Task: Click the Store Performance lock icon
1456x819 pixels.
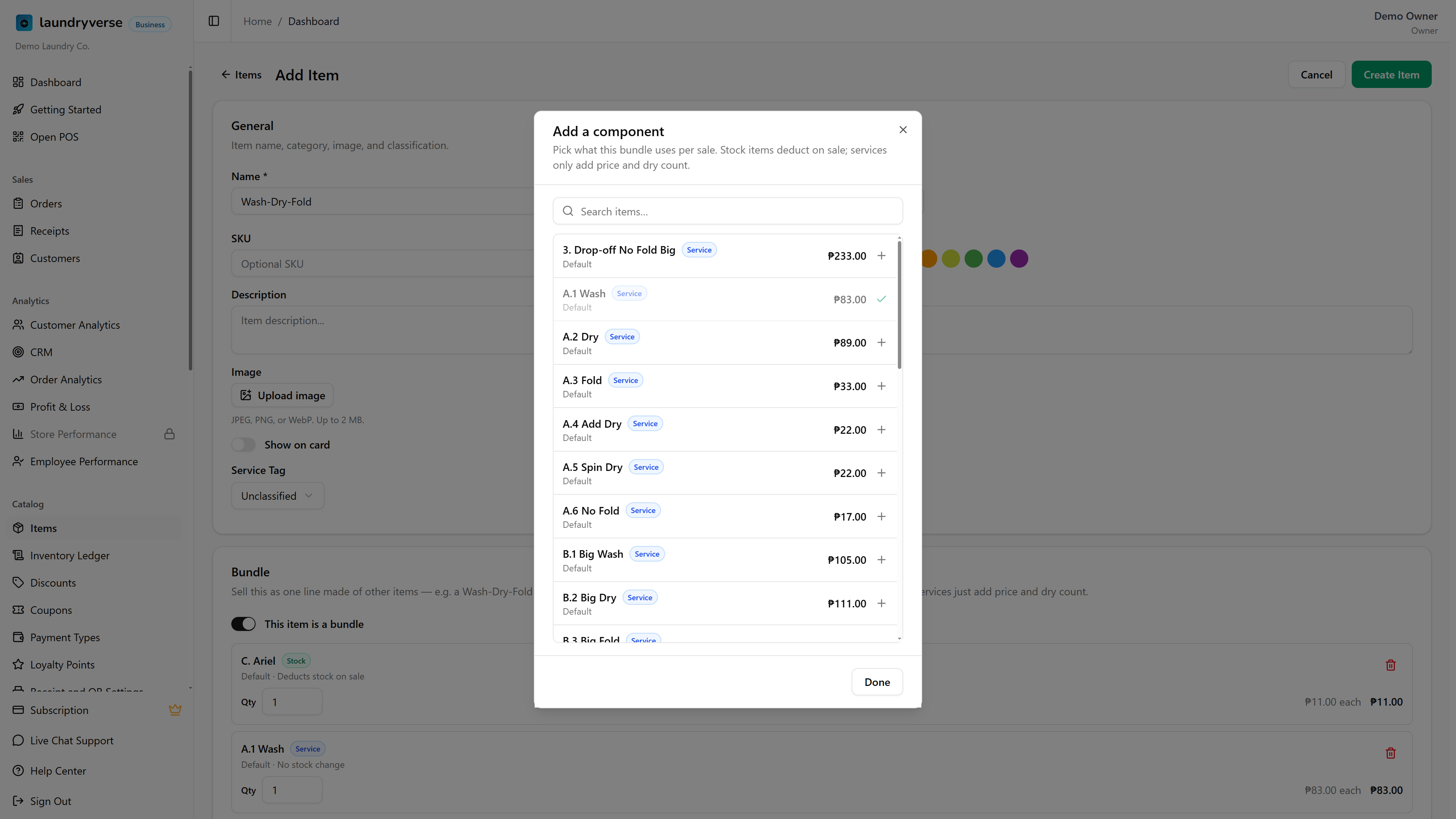Action: [169, 434]
